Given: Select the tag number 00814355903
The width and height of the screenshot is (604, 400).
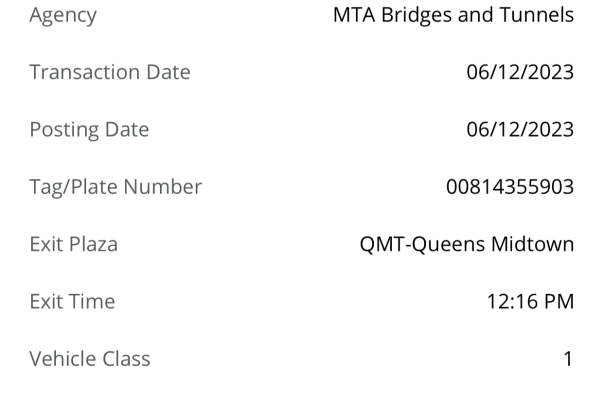Looking at the screenshot, I should [509, 186].
